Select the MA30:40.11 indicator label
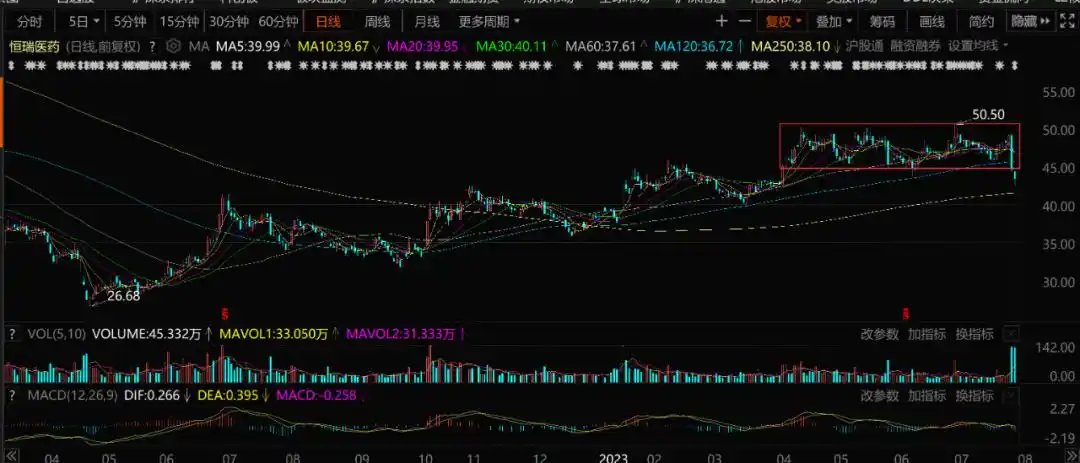Image resolution: width=1080 pixels, height=463 pixels. tap(511, 48)
